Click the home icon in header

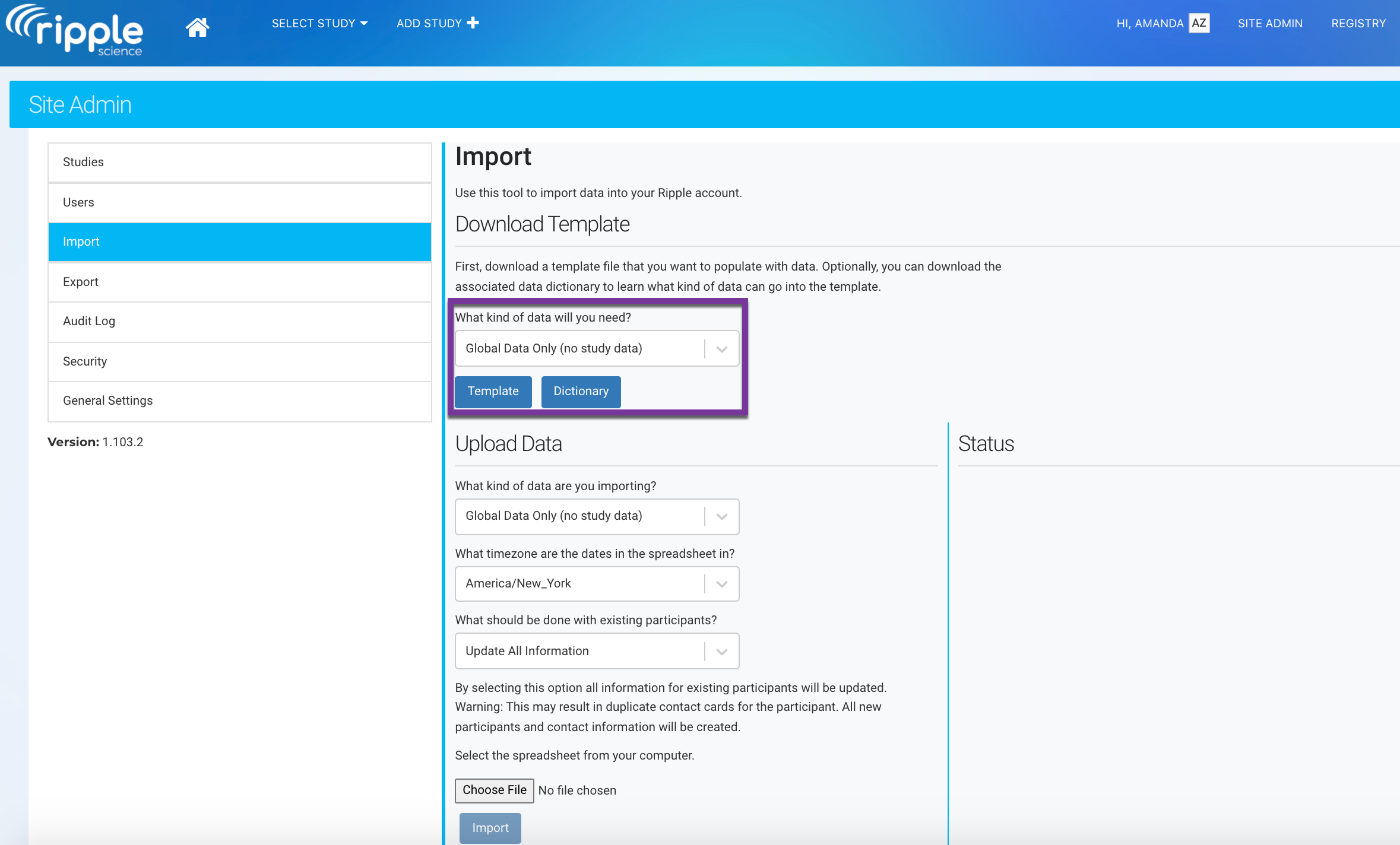click(197, 26)
